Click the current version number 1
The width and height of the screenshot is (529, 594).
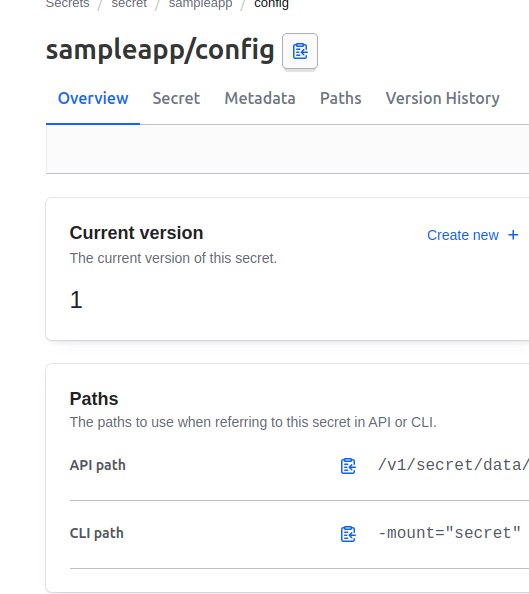(x=76, y=300)
